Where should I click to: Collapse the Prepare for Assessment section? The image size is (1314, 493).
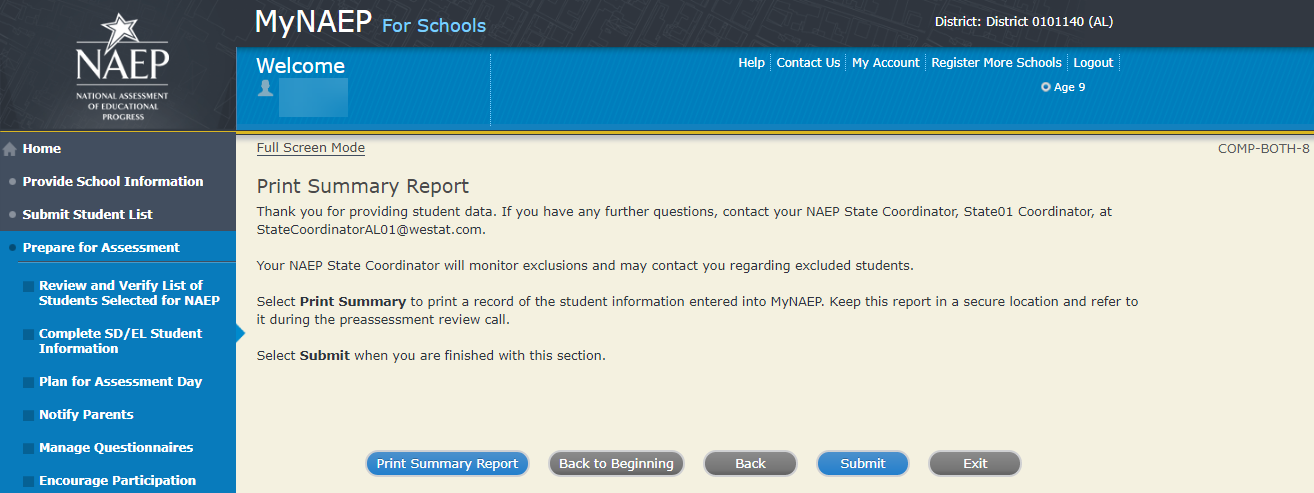101,247
